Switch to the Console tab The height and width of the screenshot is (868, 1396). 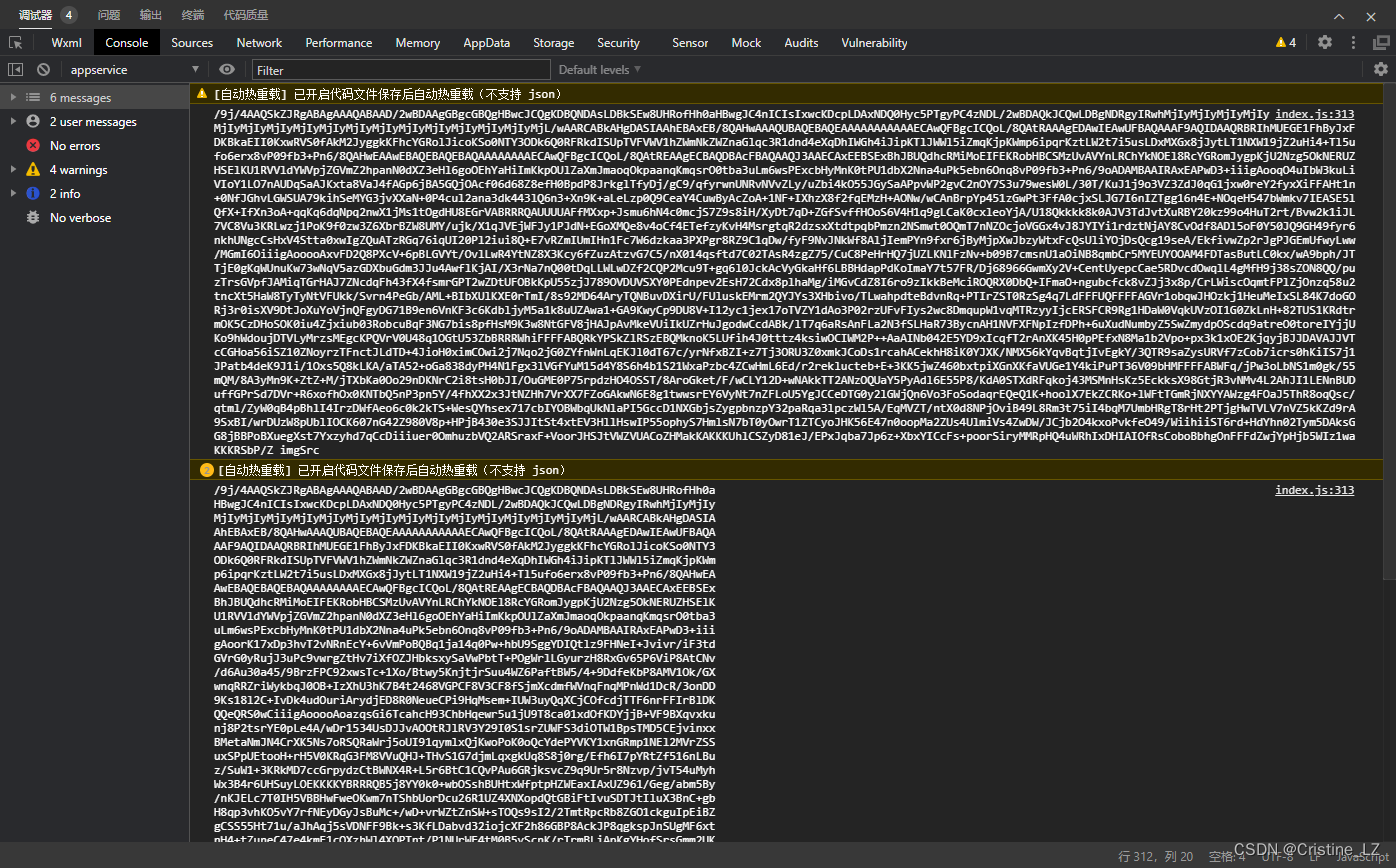click(127, 43)
